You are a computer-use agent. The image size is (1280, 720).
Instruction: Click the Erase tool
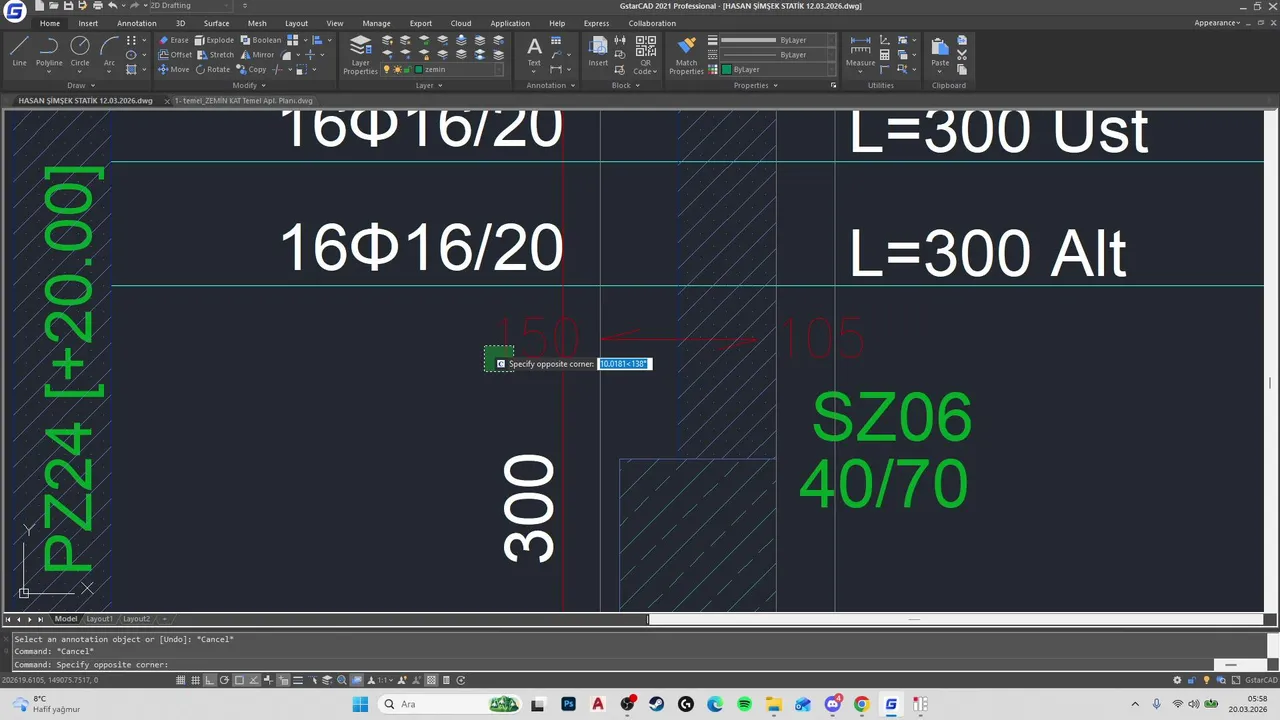(x=173, y=40)
